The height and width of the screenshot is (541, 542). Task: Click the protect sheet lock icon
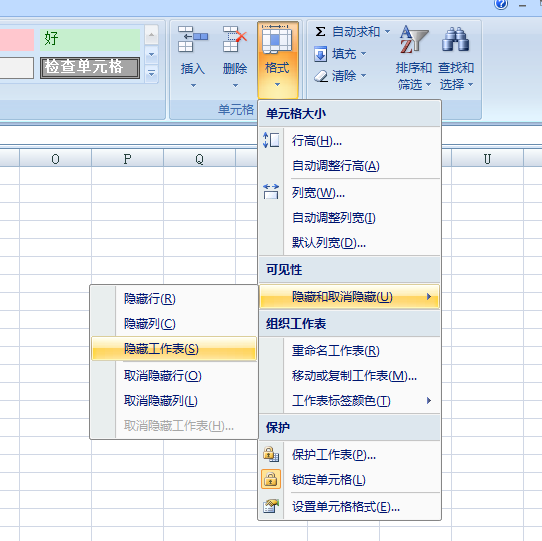click(271, 454)
